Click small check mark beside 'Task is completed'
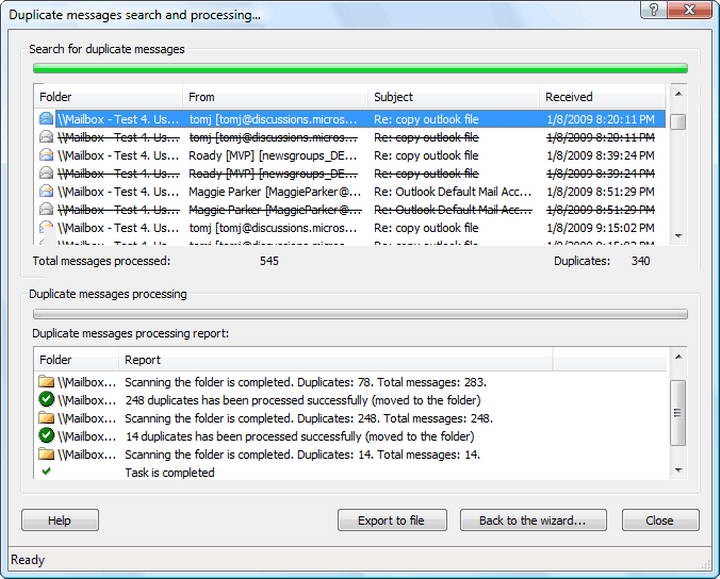The image size is (720, 579). [46, 471]
